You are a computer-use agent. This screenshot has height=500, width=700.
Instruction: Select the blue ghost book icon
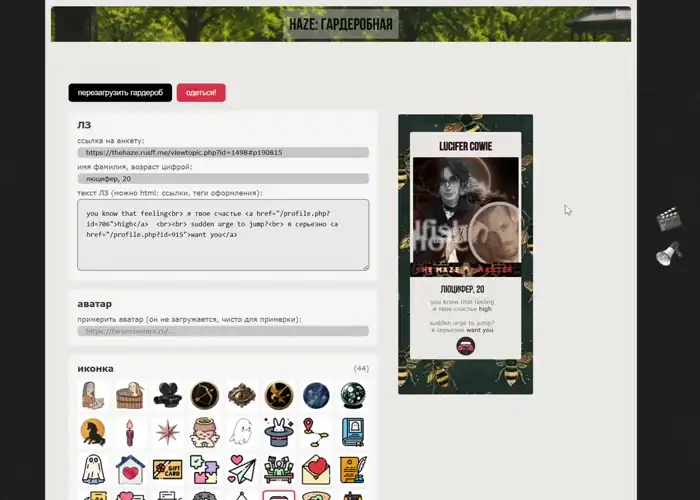click(353, 432)
